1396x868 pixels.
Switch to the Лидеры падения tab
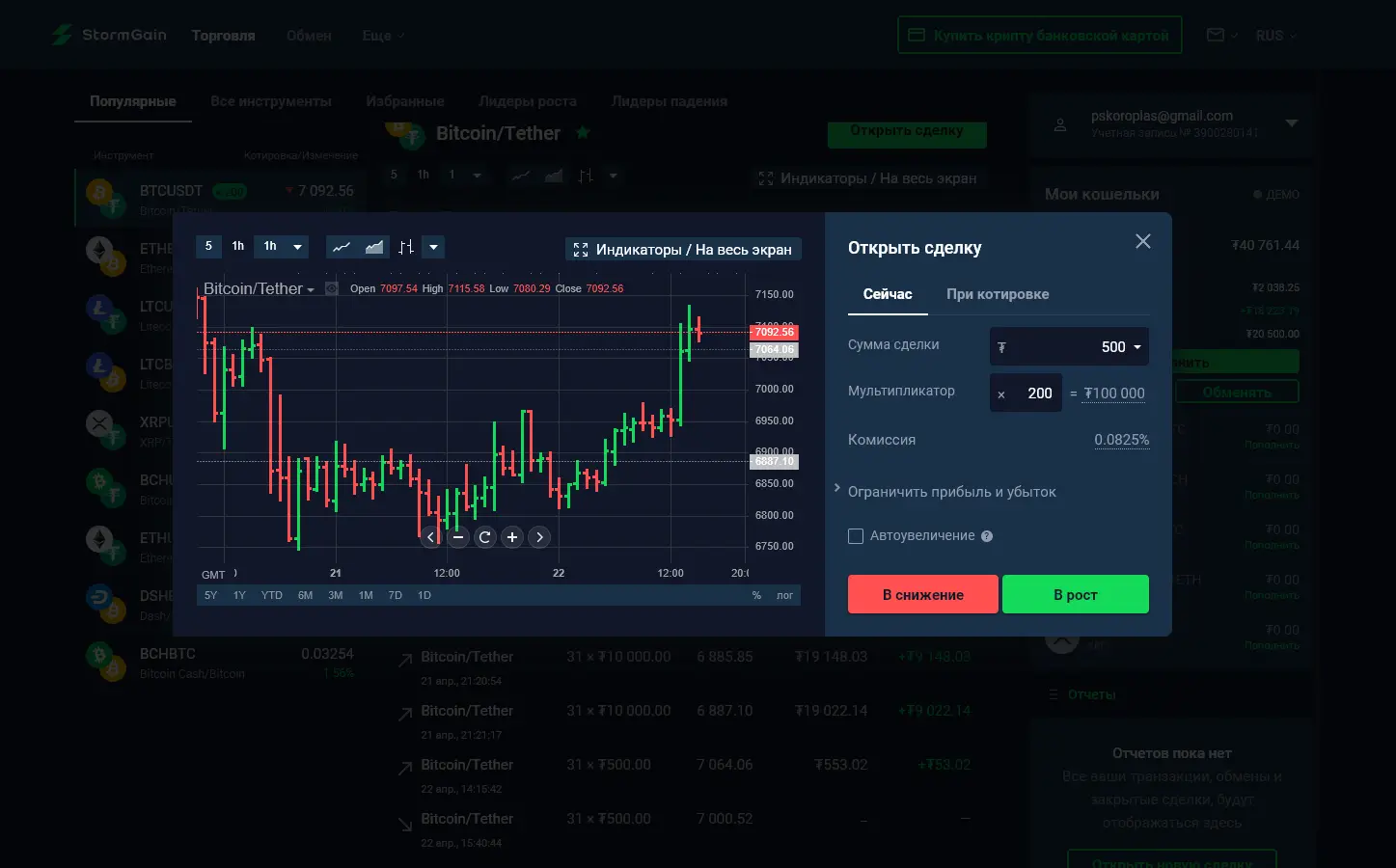coord(670,101)
